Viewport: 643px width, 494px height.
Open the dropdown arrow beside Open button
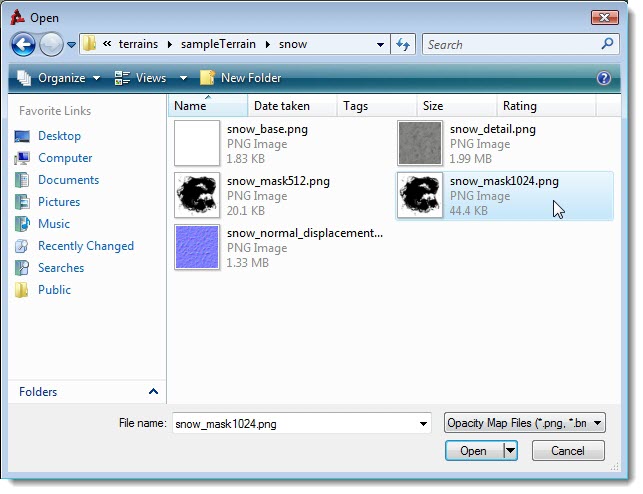point(510,451)
